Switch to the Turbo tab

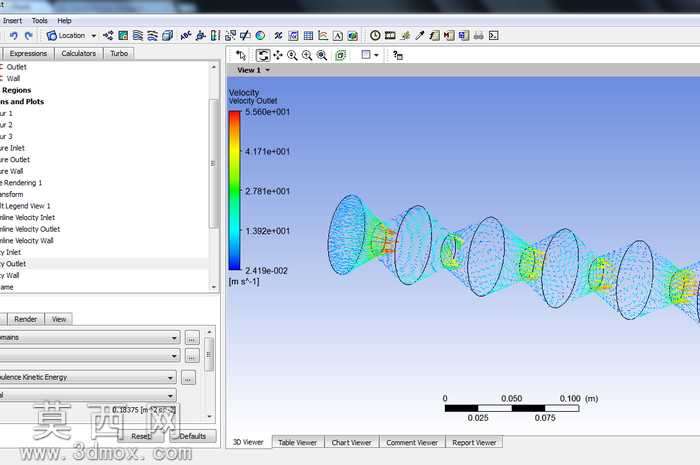(119, 54)
